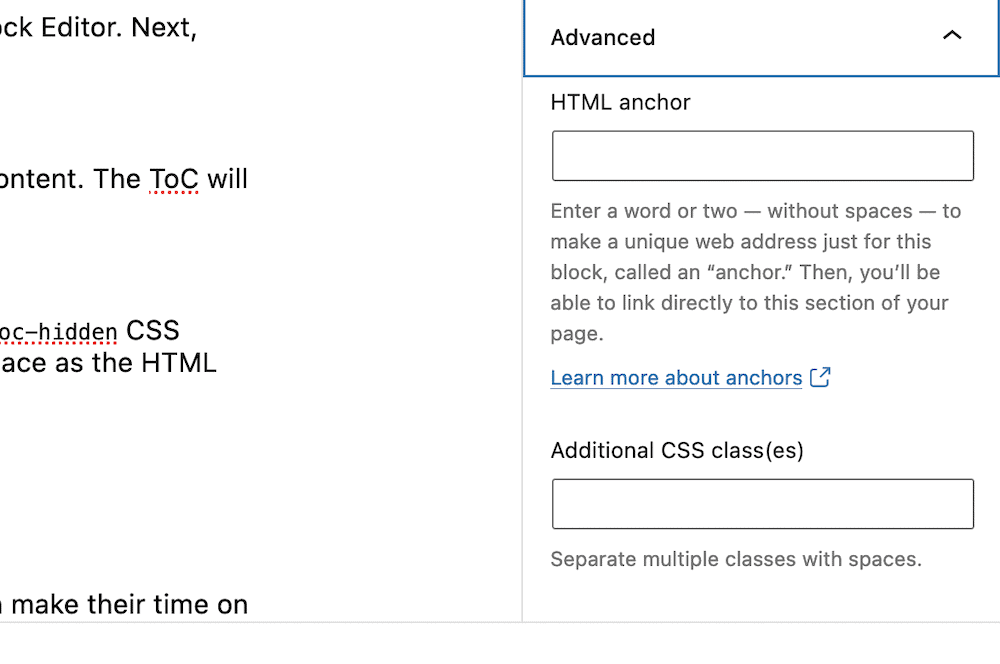Focus the Additional CSS class(es) field
This screenshot has height=664, width=1000.
click(x=762, y=504)
